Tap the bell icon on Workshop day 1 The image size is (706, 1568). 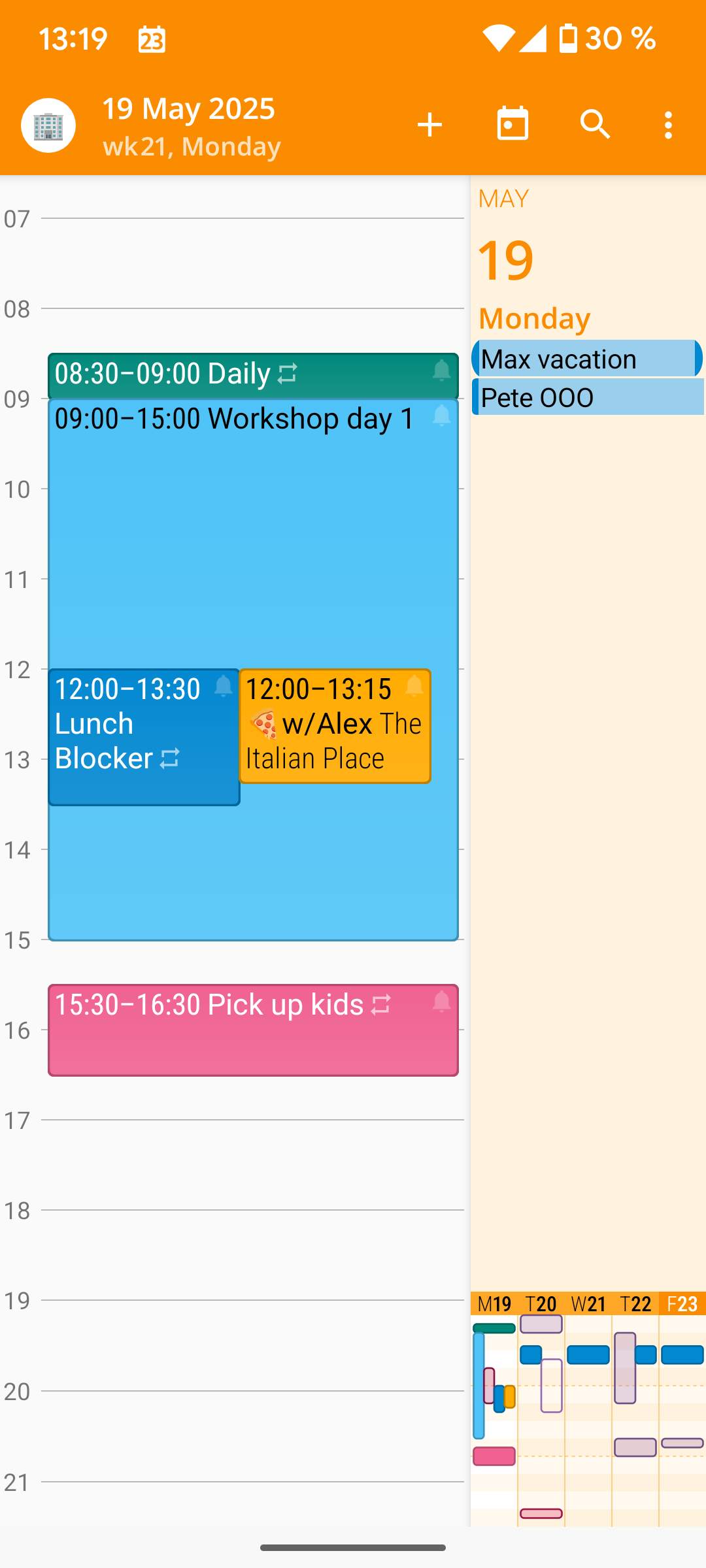click(442, 416)
